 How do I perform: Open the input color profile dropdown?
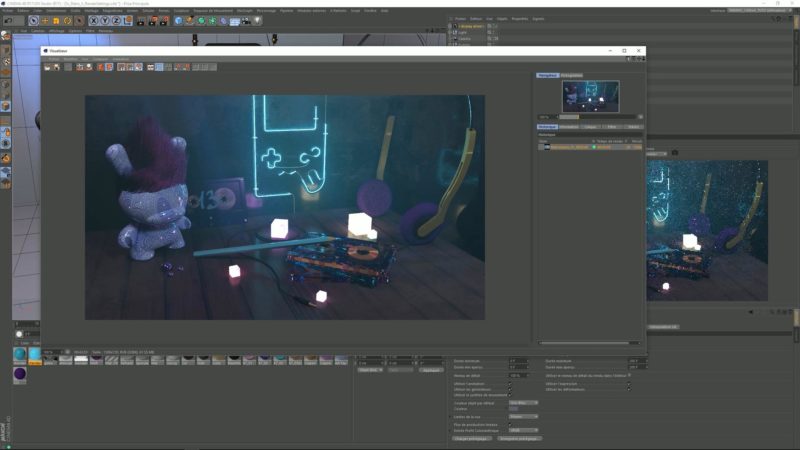point(523,430)
